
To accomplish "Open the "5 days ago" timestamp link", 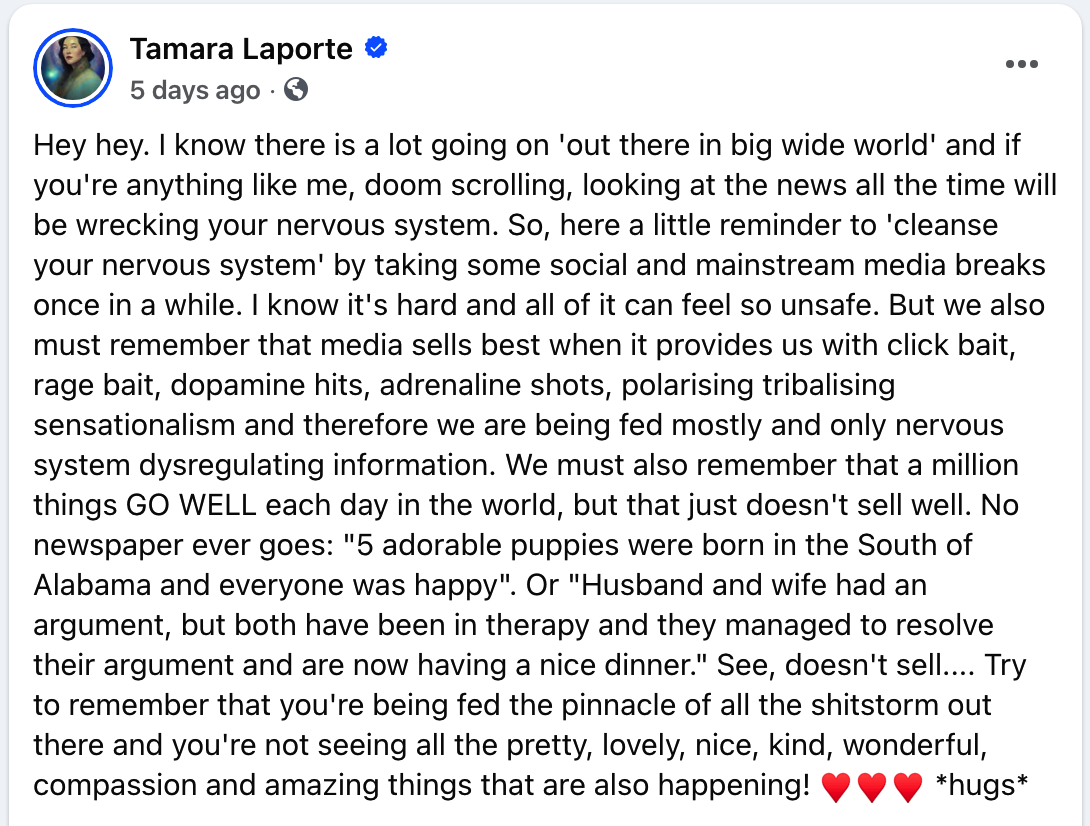I will click(x=195, y=90).
